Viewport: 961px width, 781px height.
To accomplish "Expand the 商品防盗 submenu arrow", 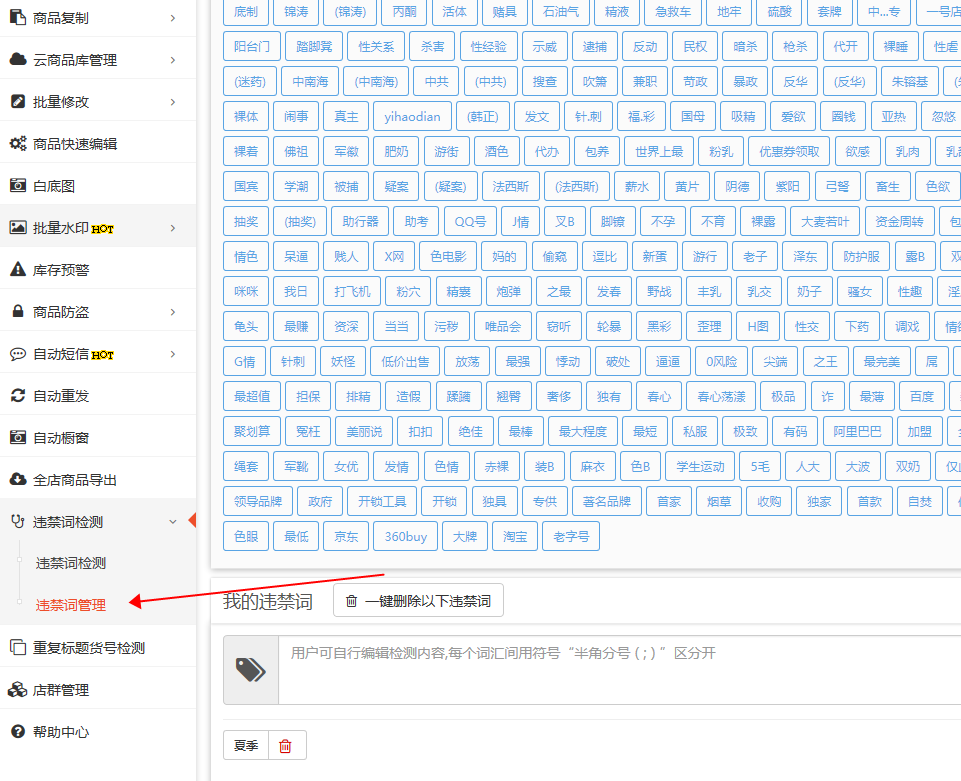I will coord(173,312).
